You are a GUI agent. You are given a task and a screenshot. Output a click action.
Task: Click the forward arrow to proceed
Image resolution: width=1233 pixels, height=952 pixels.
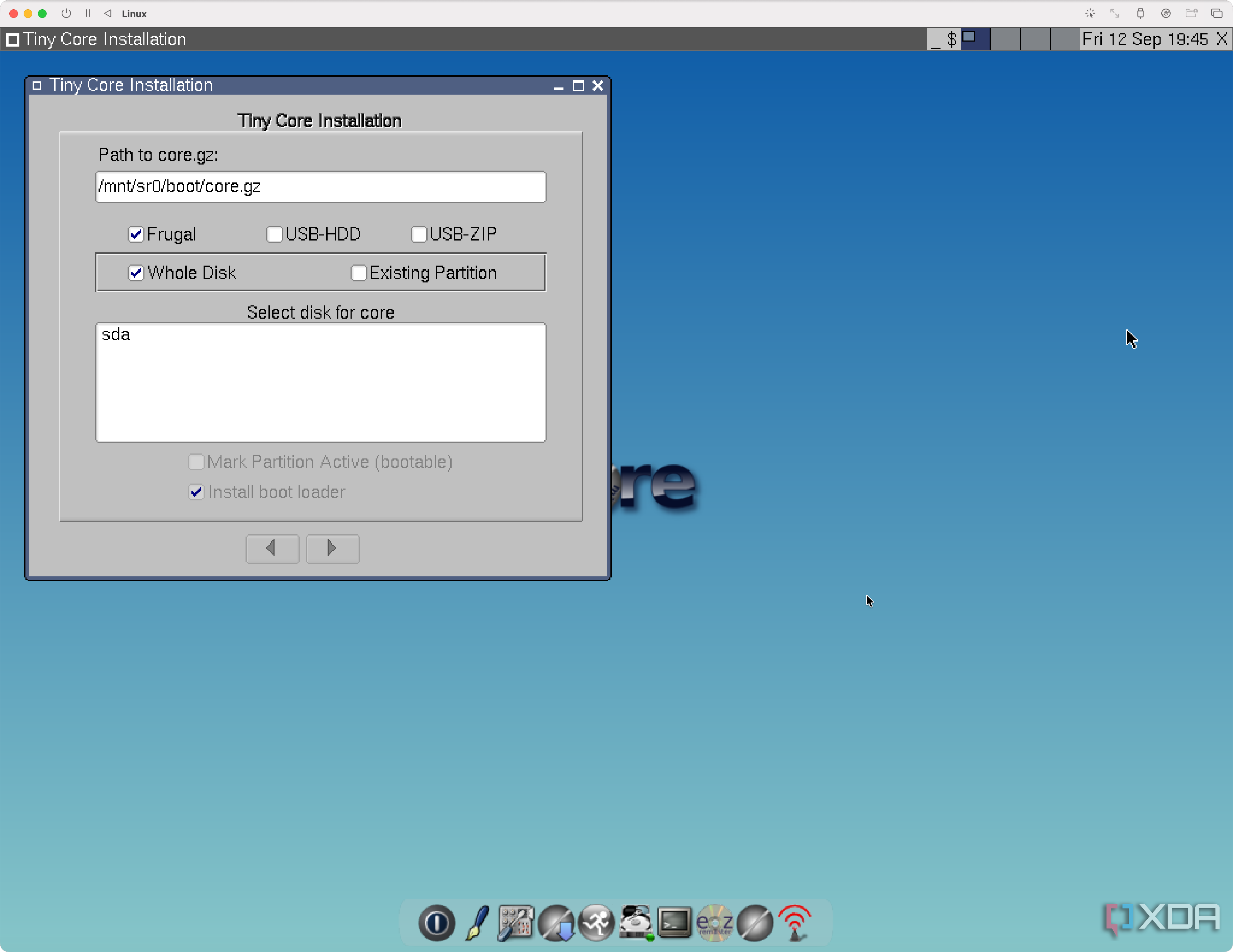333,548
